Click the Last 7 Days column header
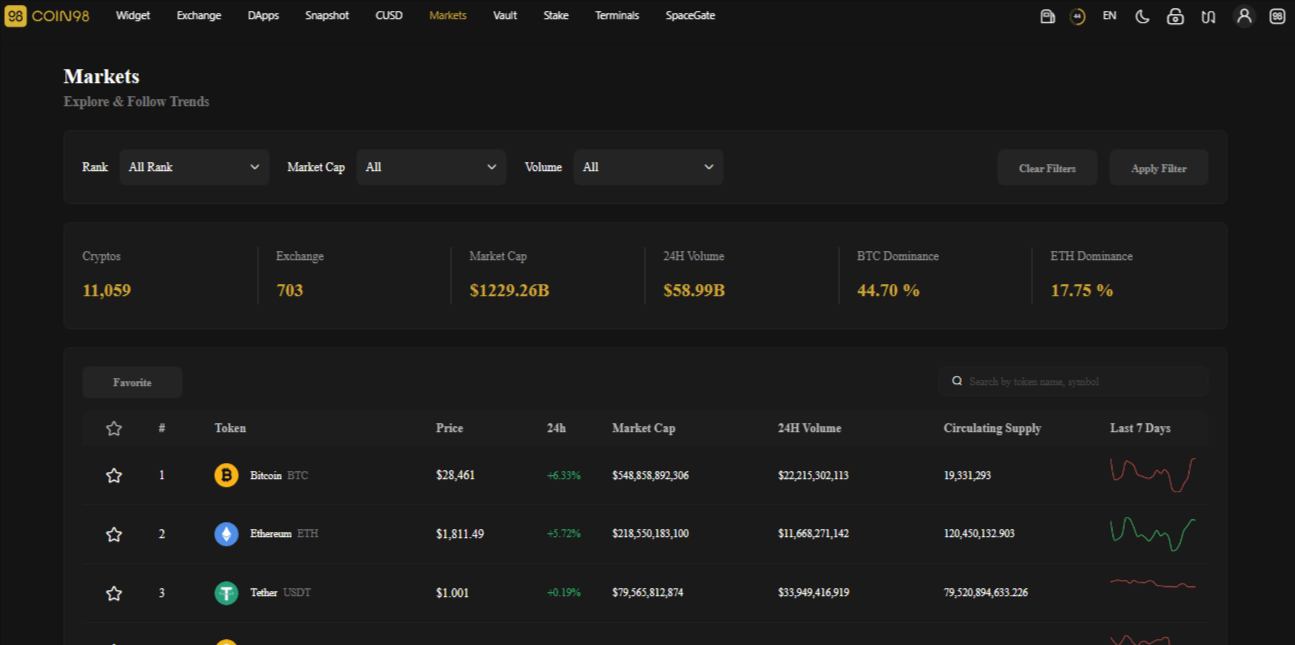 pyautogui.click(x=1140, y=428)
